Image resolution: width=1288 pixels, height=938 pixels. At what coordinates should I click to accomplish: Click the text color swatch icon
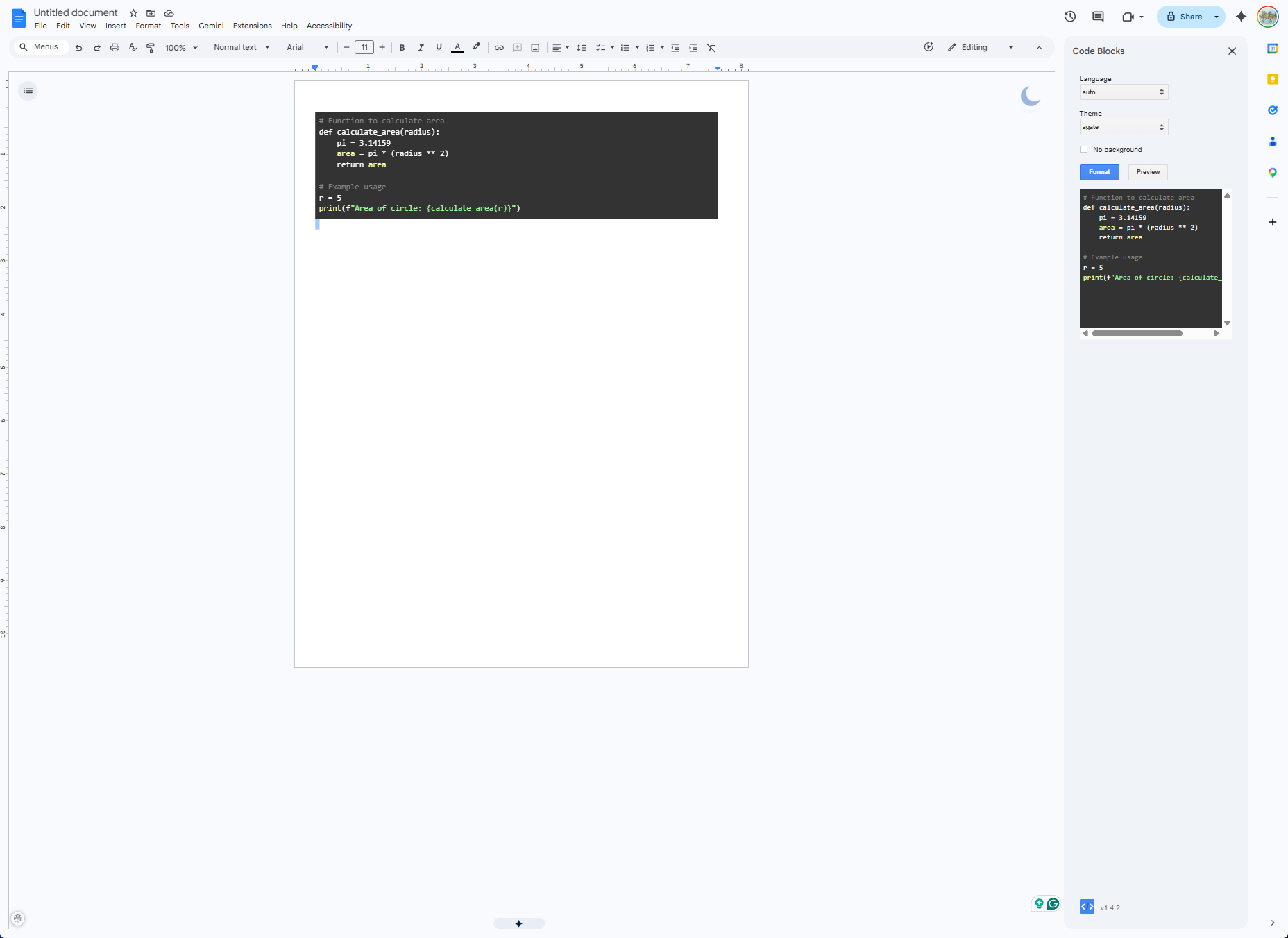tap(457, 48)
